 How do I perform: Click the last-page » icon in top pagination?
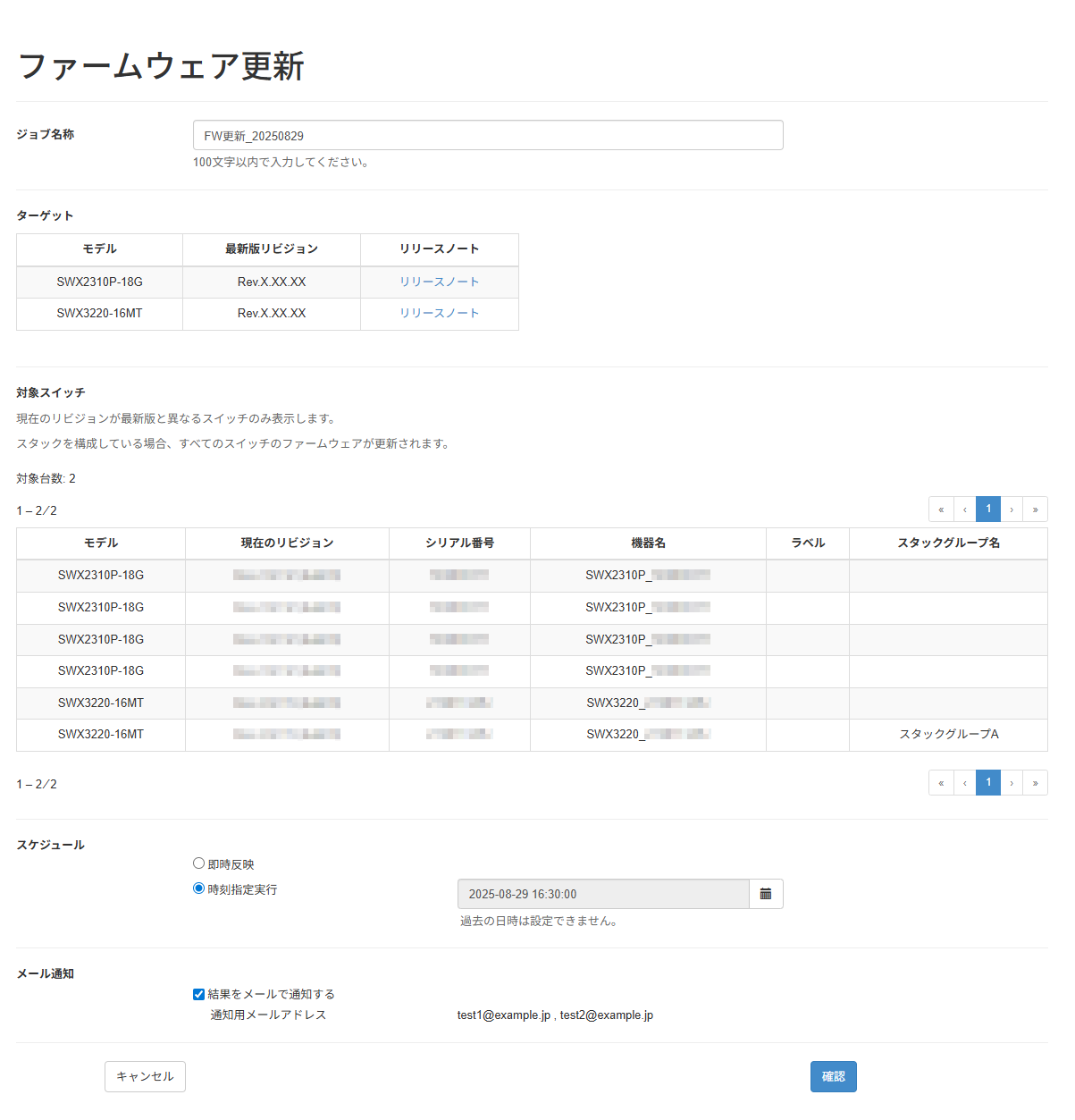(x=1035, y=509)
